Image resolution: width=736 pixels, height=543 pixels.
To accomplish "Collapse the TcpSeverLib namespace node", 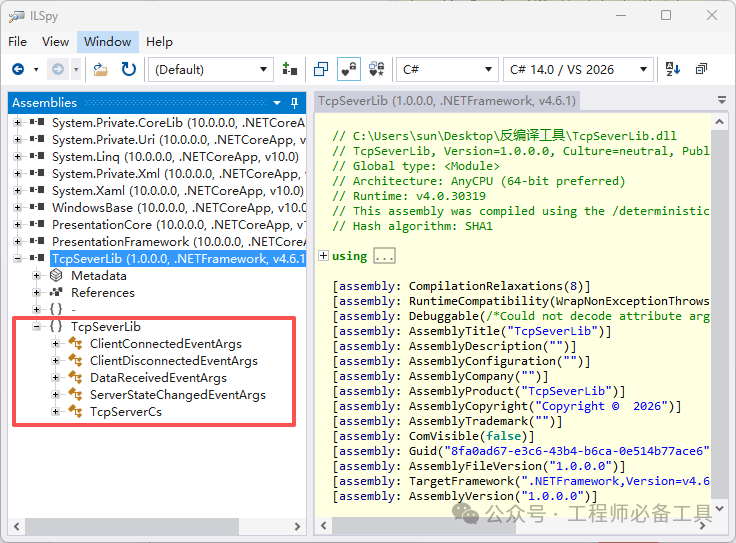I will 37,327.
